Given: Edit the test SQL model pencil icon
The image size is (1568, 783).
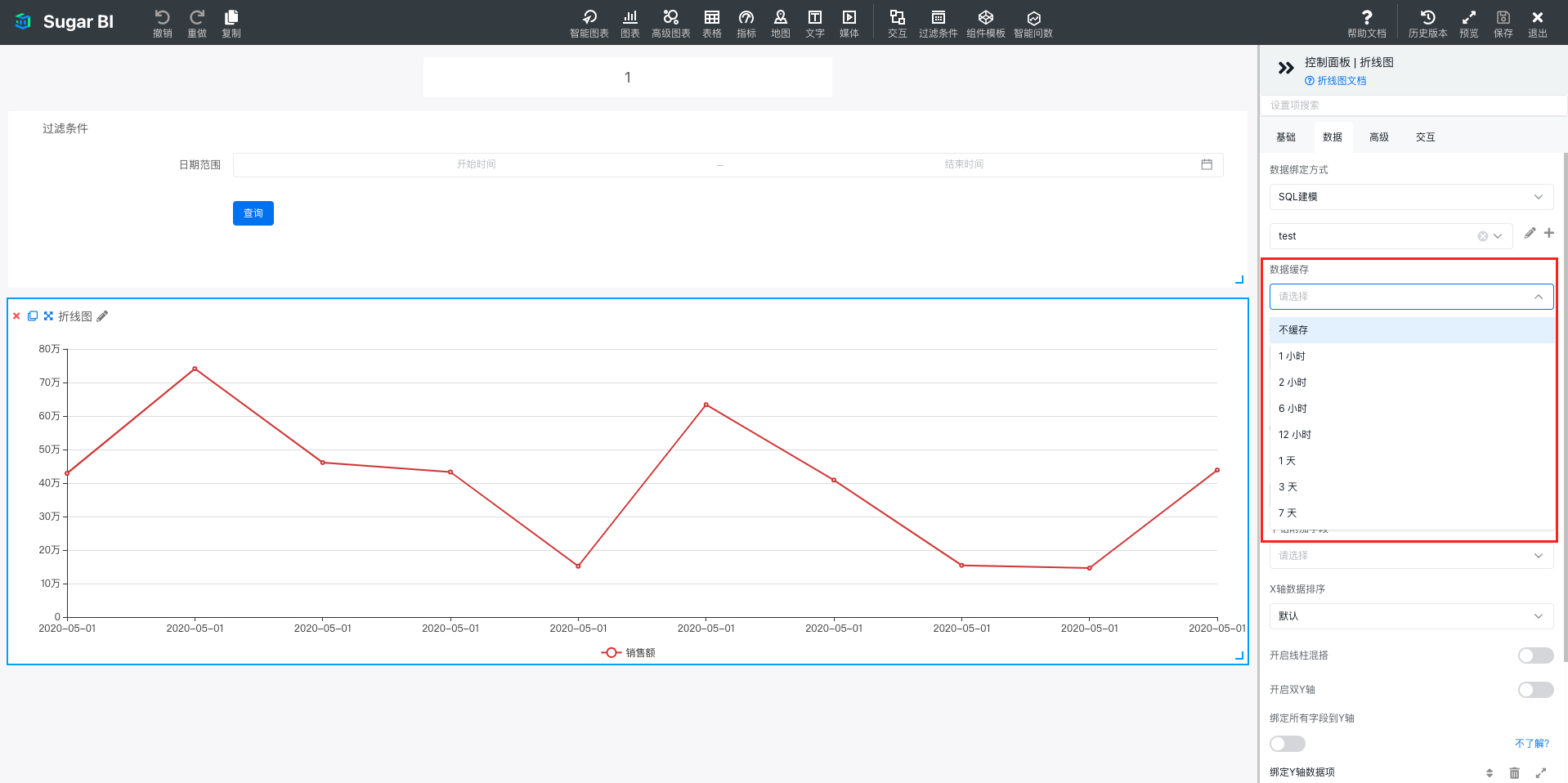Looking at the screenshot, I should point(1530,233).
